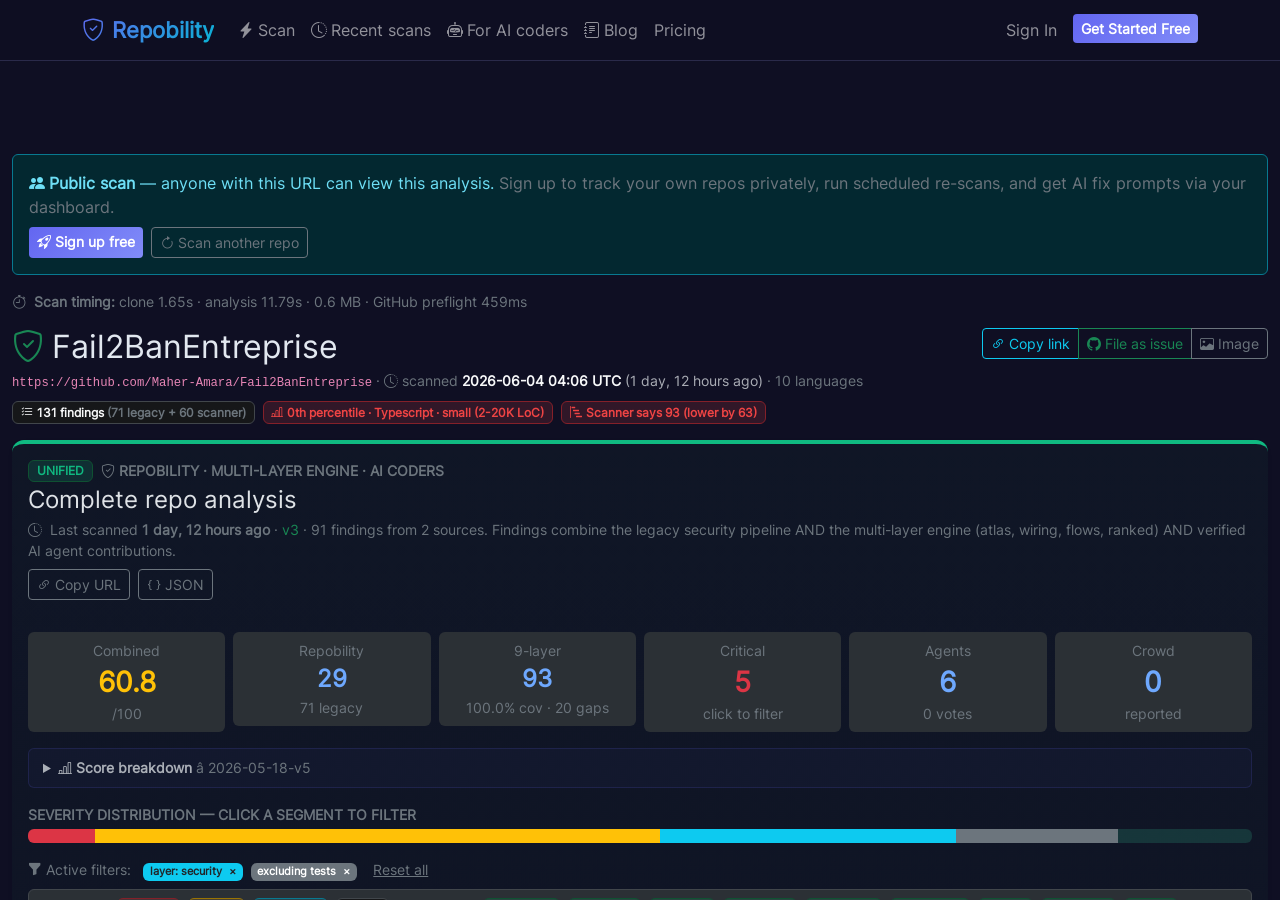Click the Fail2BanEntreprise shield icon
Image resolution: width=1280 pixels, height=900 pixels.
tap(28, 346)
